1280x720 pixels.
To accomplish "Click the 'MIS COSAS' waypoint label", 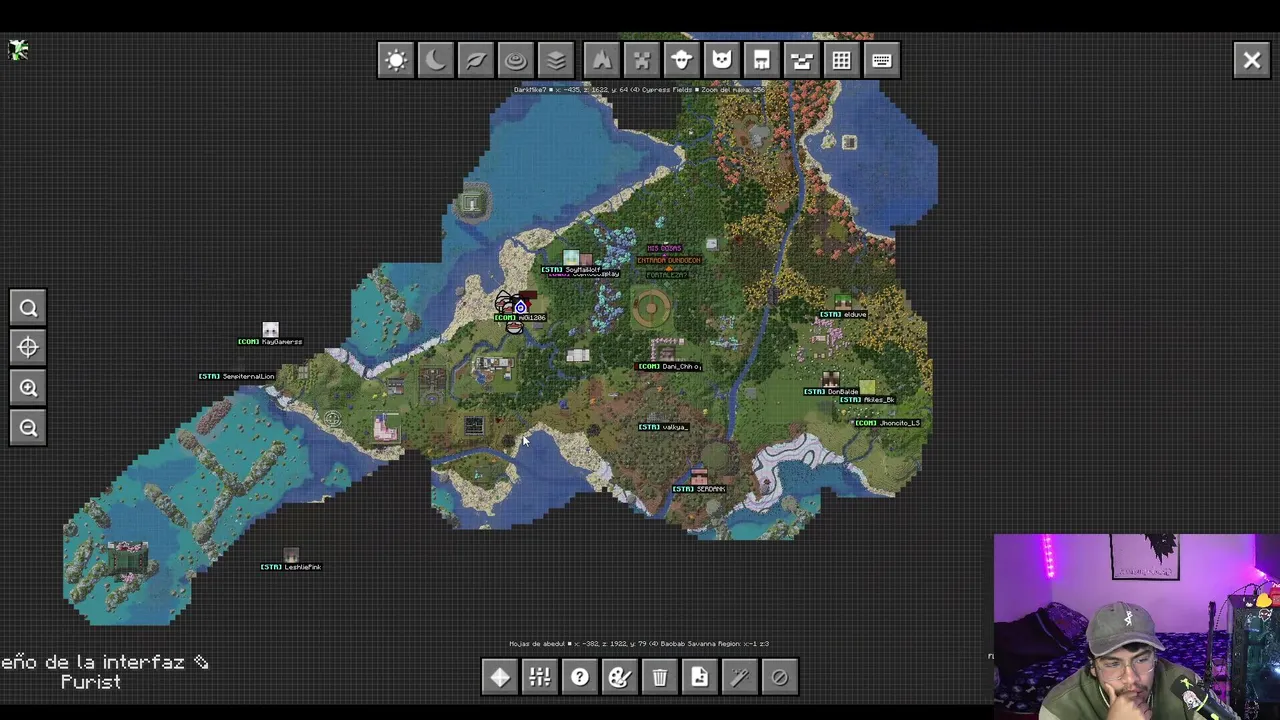I will point(665,248).
